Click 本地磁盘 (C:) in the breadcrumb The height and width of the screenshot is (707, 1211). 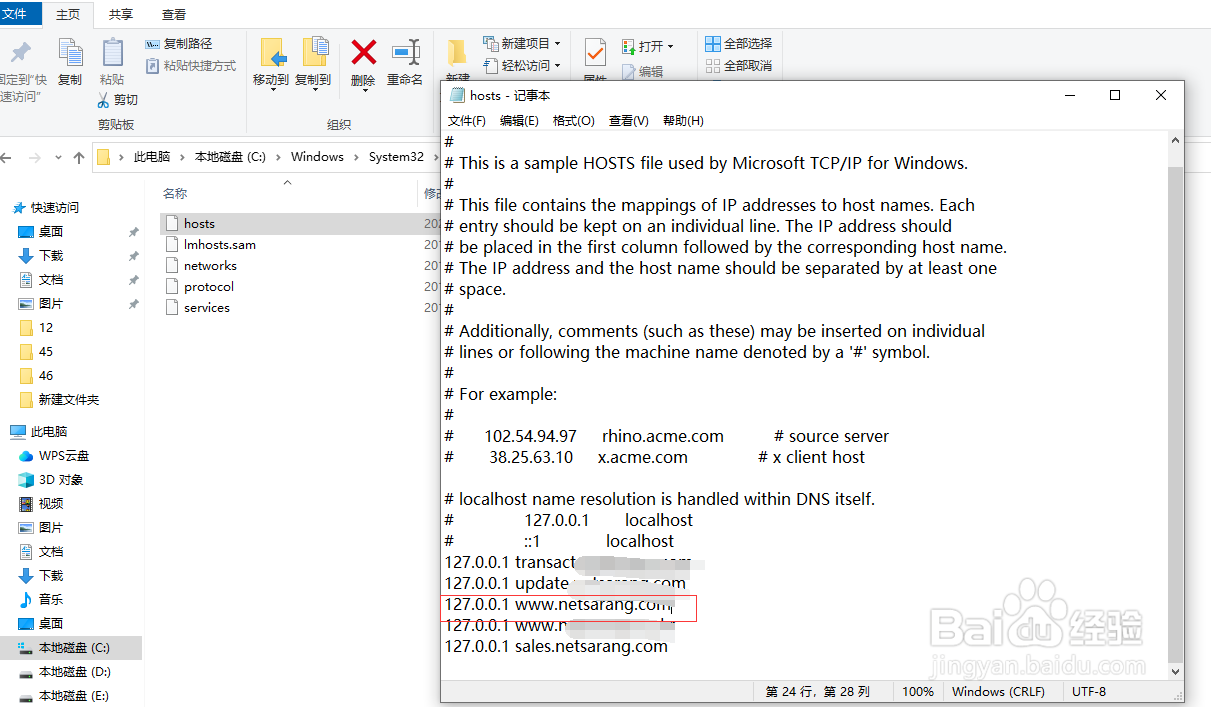tap(230, 157)
